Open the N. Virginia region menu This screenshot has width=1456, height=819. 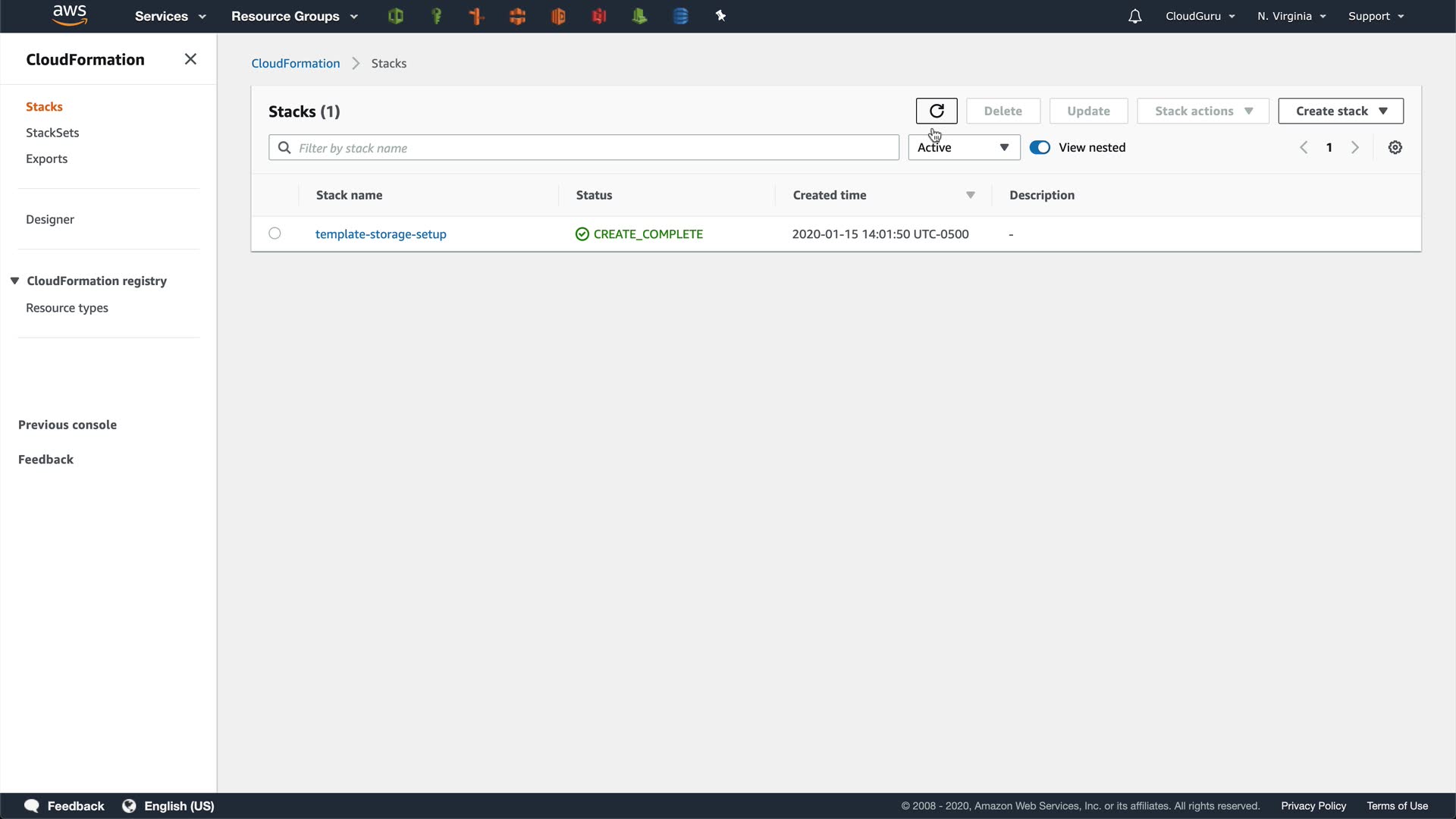click(x=1291, y=16)
